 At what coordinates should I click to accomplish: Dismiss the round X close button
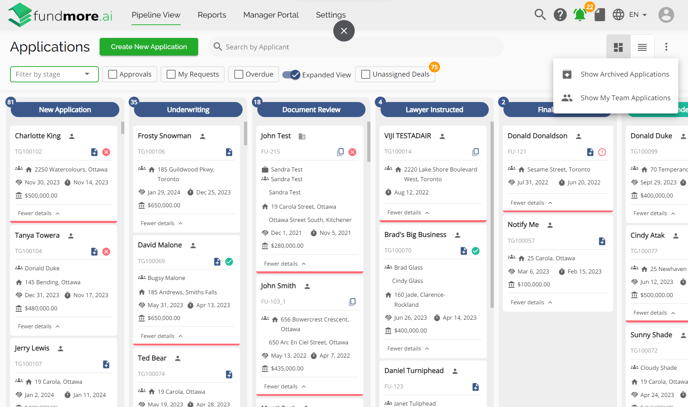click(x=344, y=31)
